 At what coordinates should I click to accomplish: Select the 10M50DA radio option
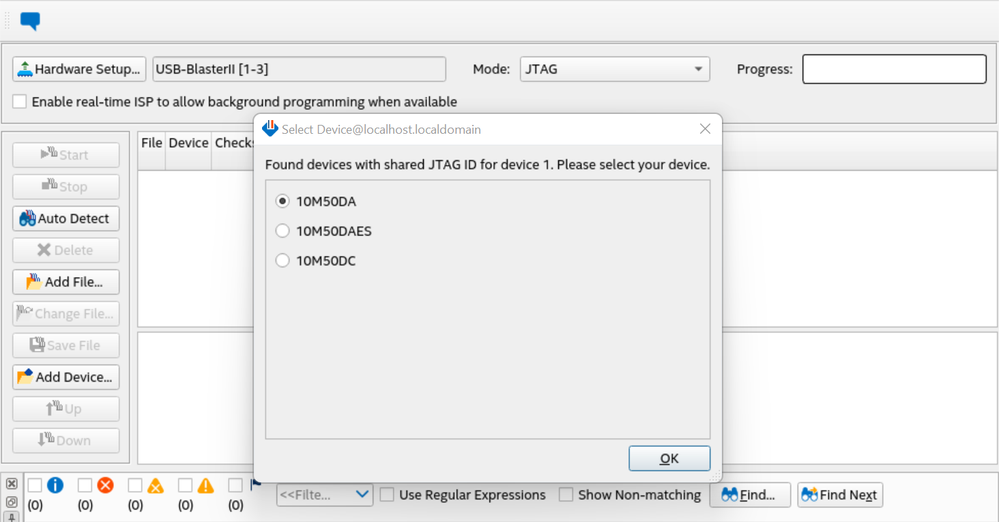tap(283, 200)
